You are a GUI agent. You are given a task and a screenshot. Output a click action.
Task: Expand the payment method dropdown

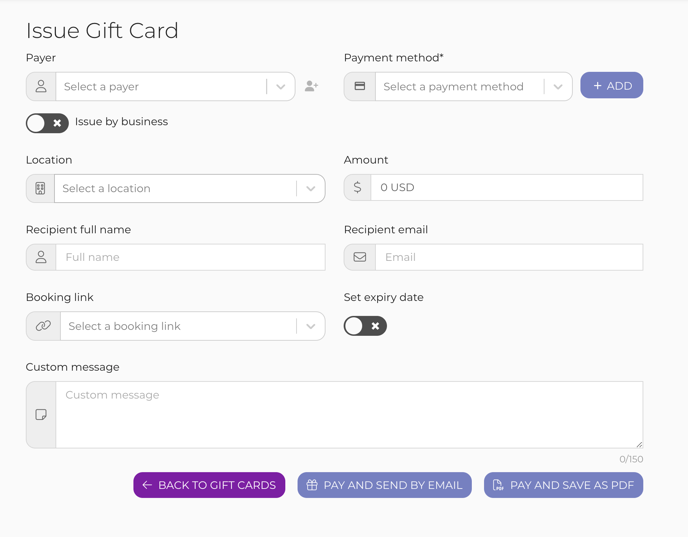[x=474, y=86]
